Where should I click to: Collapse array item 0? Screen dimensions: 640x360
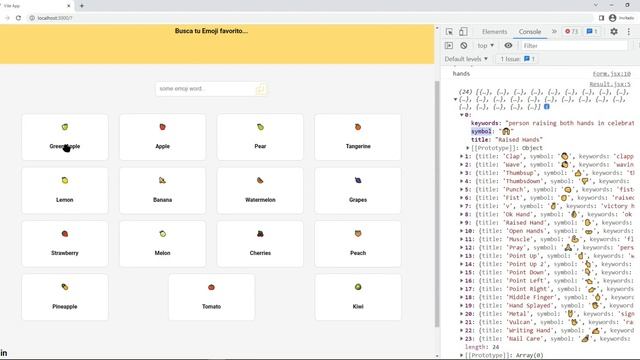462,115
